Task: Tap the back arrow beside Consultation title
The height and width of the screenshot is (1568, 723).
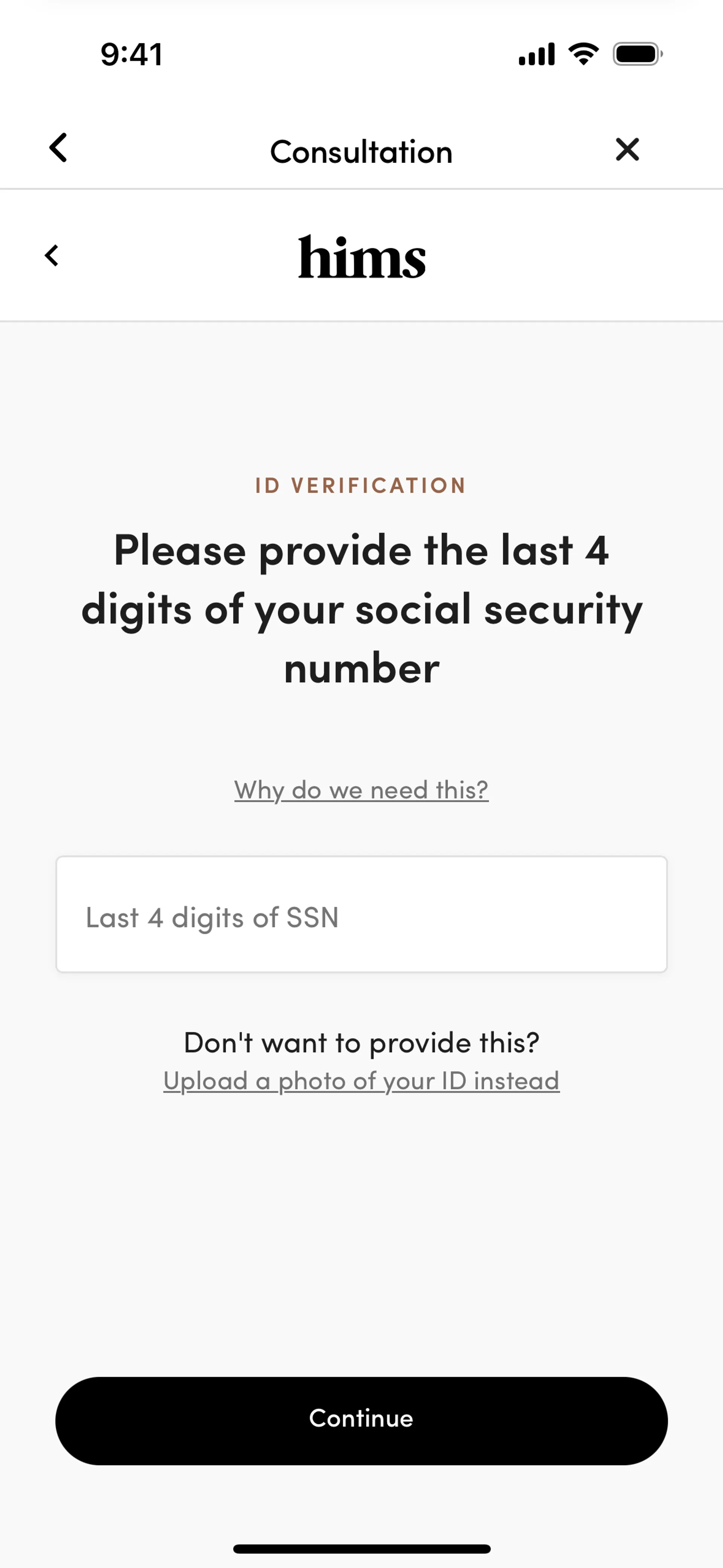Action: click(x=58, y=148)
